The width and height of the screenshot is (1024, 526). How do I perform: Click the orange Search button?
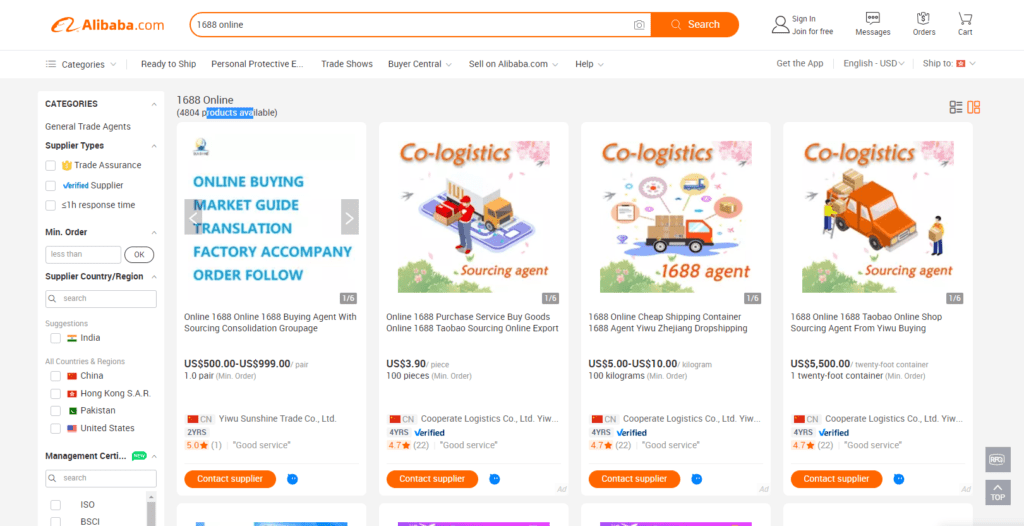point(695,25)
